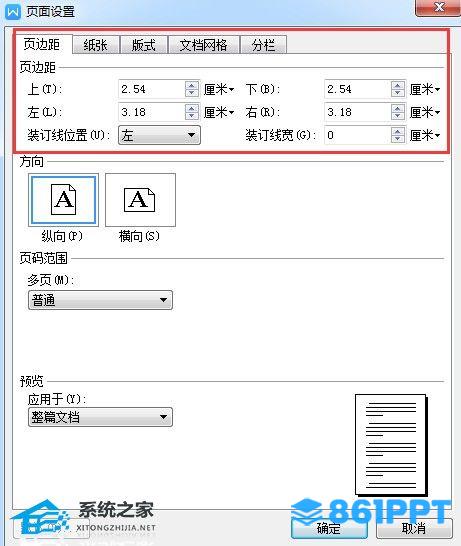
Task: Click the top margin value field
Action: [152, 89]
